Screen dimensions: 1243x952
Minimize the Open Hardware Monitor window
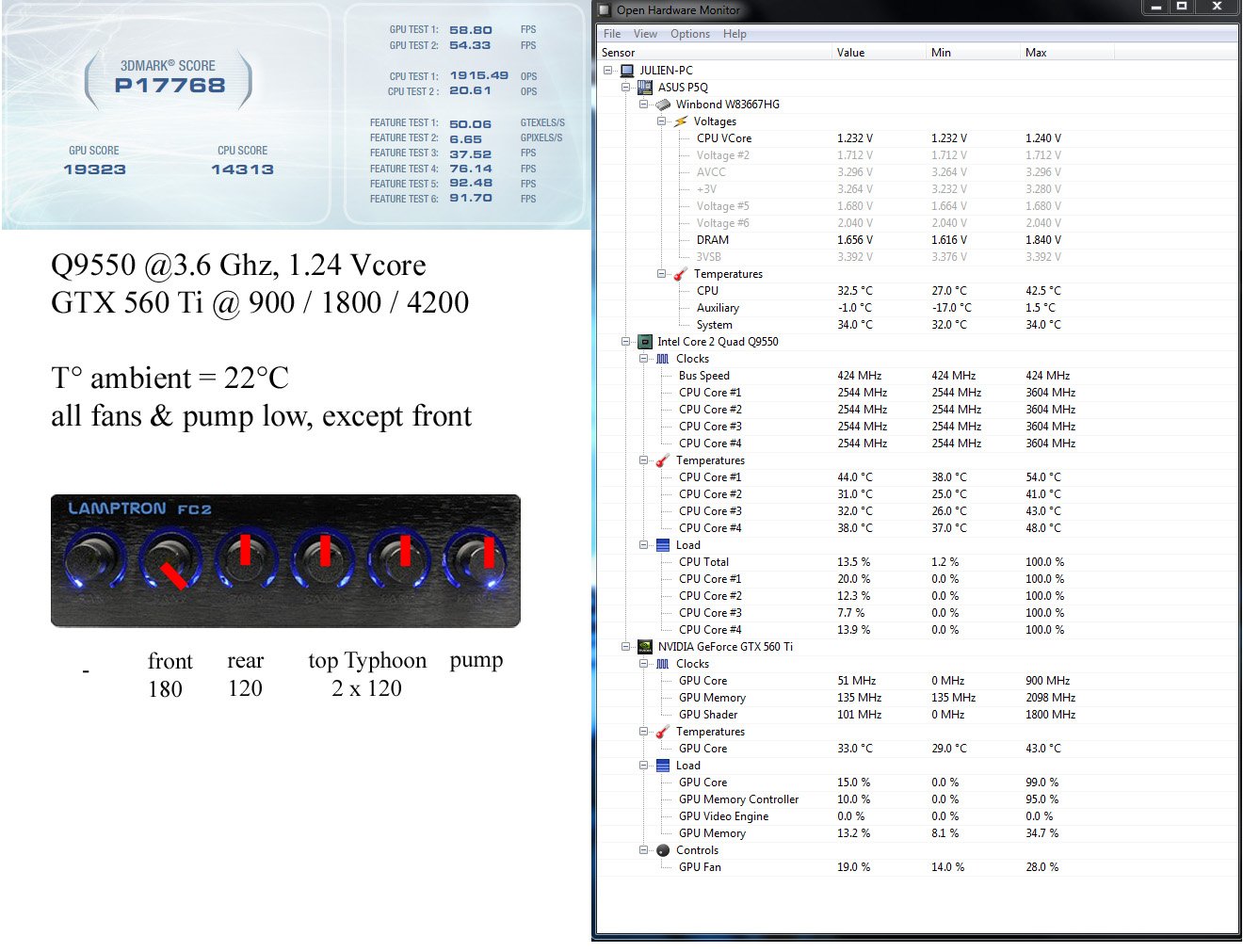click(x=1156, y=7)
